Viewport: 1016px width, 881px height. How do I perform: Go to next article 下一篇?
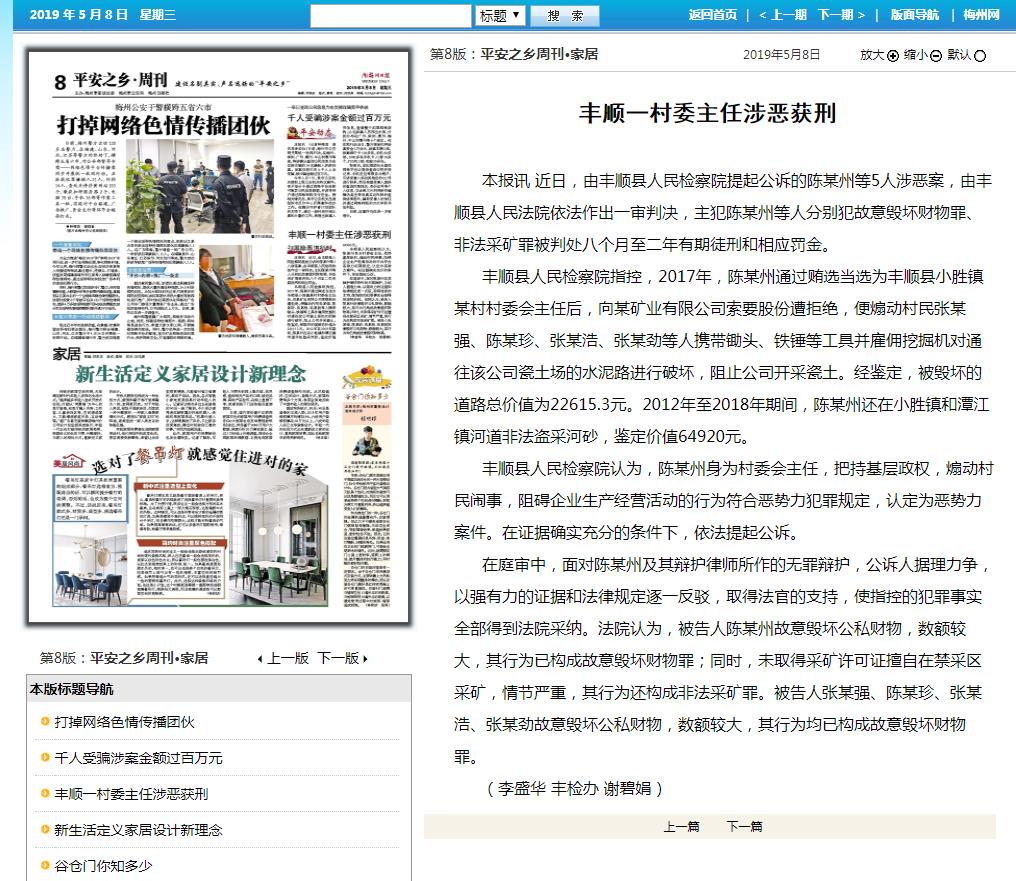click(x=744, y=827)
